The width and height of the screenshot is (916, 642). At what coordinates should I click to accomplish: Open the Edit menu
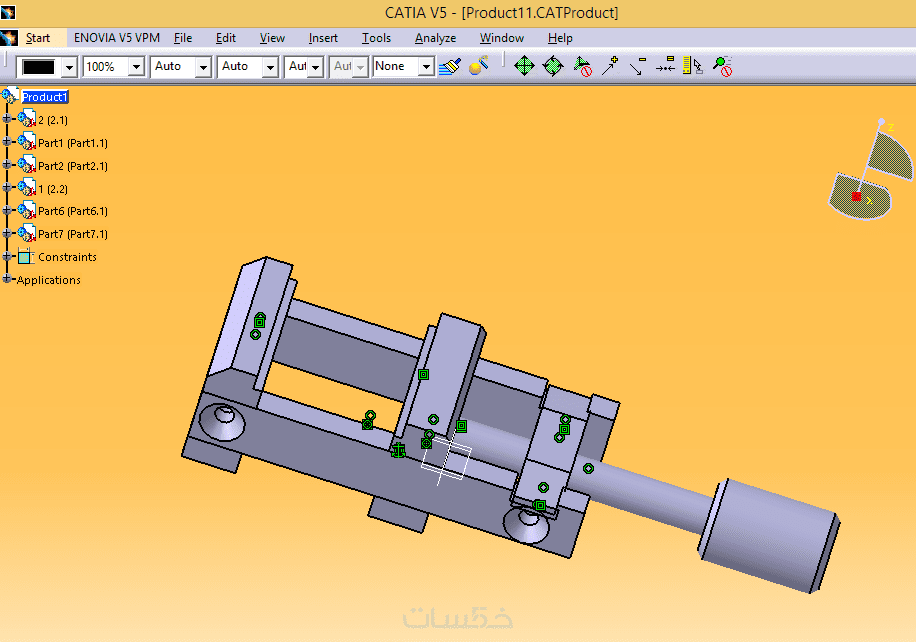point(225,38)
